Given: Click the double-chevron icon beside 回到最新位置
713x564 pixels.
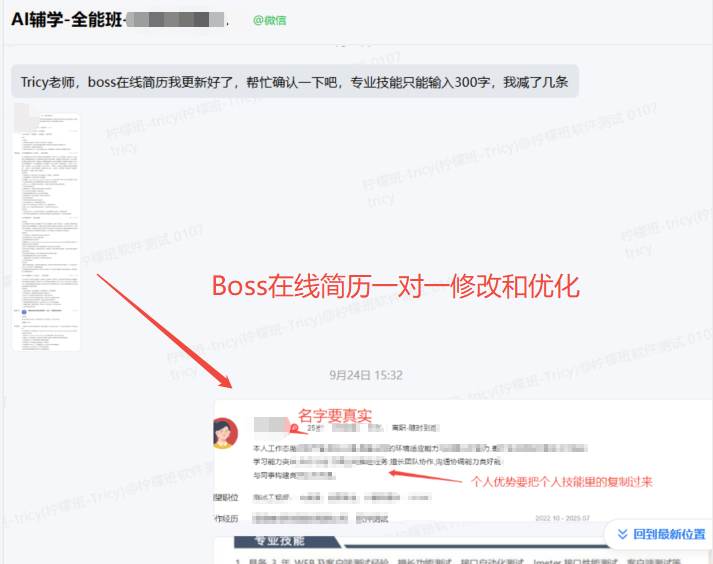Looking at the screenshot, I should [622, 534].
